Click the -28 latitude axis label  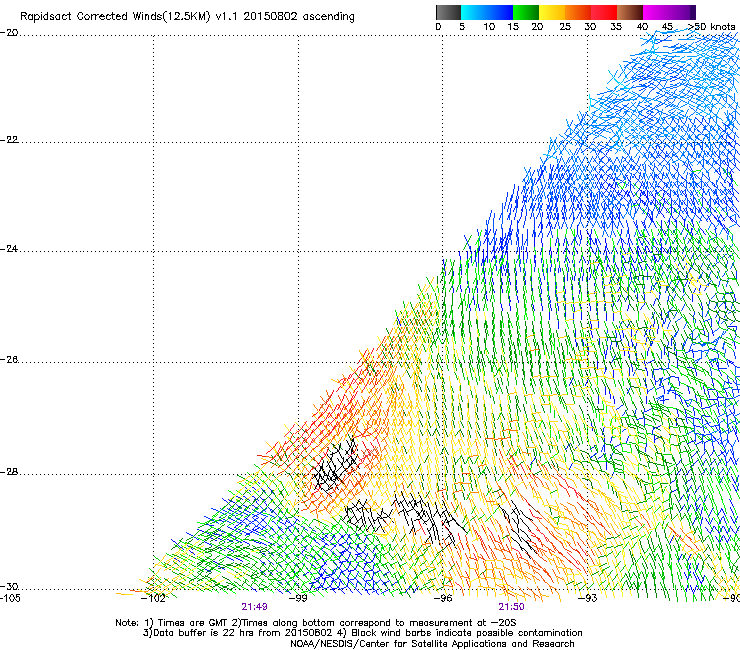coord(9,472)
